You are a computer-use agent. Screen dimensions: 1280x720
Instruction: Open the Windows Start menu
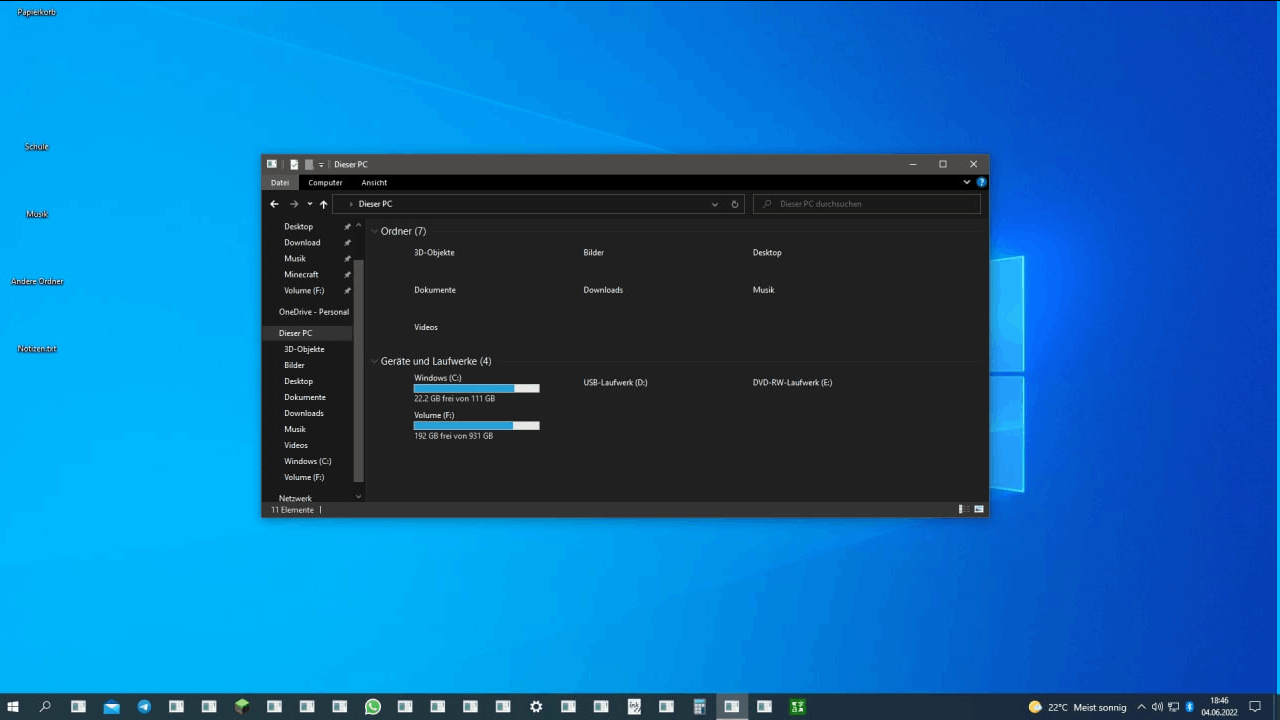point(13,707)
